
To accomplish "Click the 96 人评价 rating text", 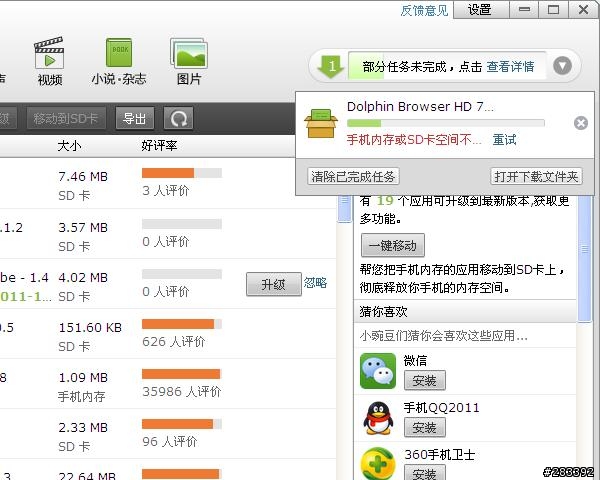I will (170, 442).
